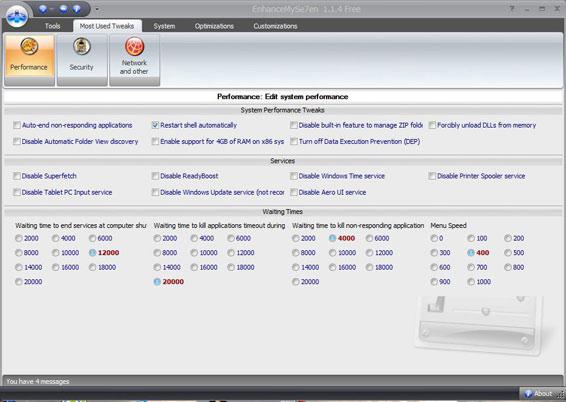
Task: Check Turn off Data Execution Prevention (DEP)
Action: coord(294,141)
